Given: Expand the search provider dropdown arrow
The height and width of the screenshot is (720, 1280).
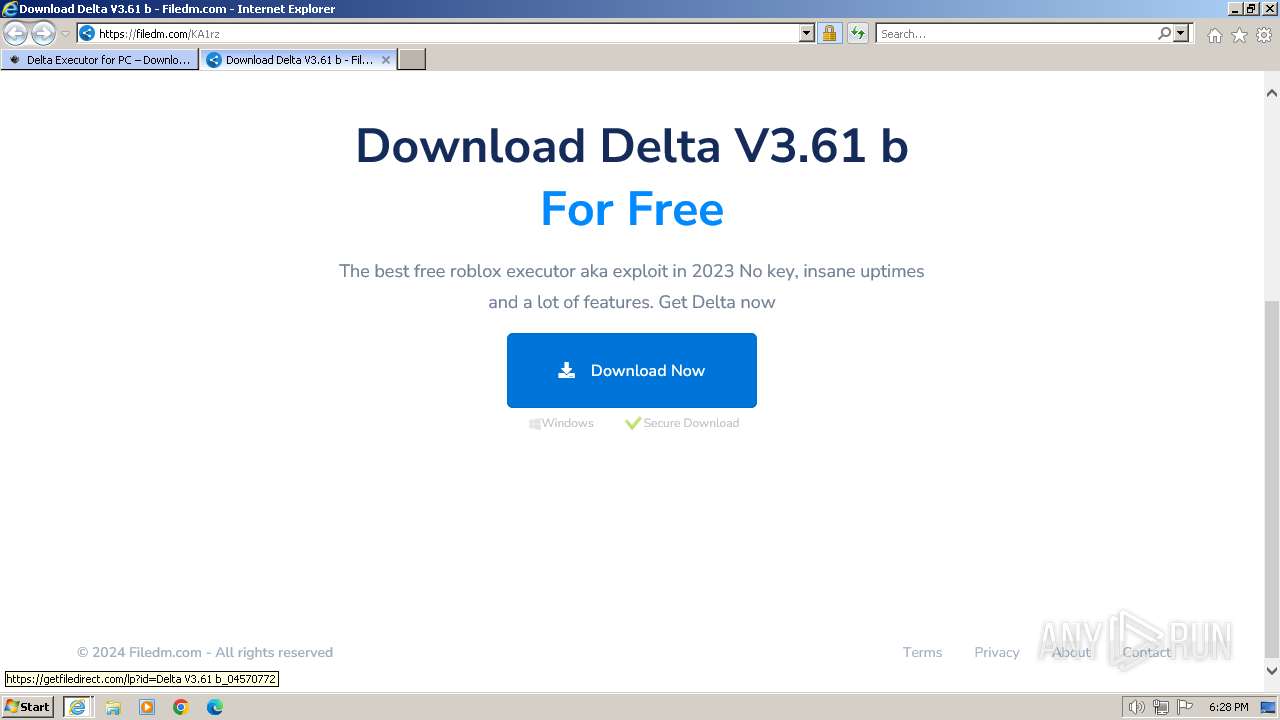Looking at the screenshot, I should [1181, 33].
